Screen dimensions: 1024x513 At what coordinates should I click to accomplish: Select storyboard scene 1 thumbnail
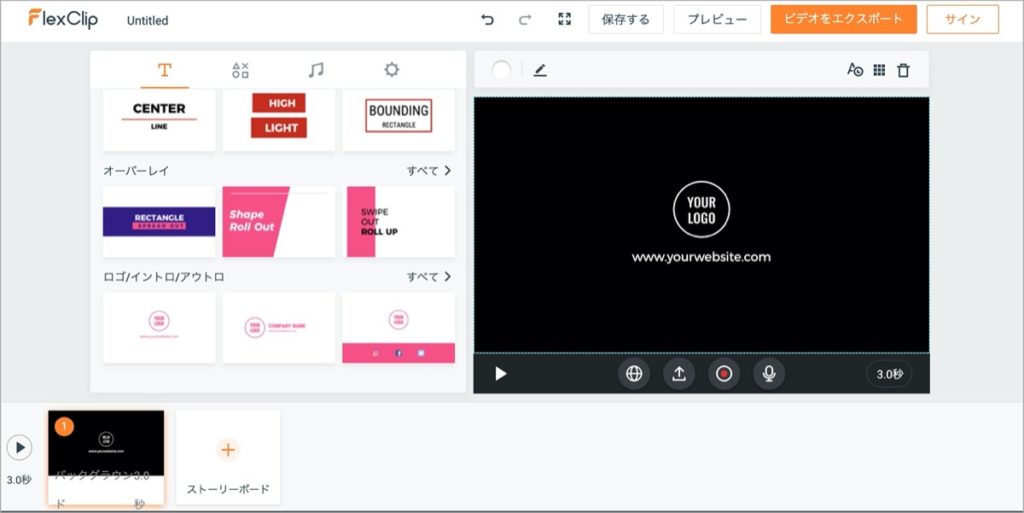pyautogui.click(x=106, y=457)
